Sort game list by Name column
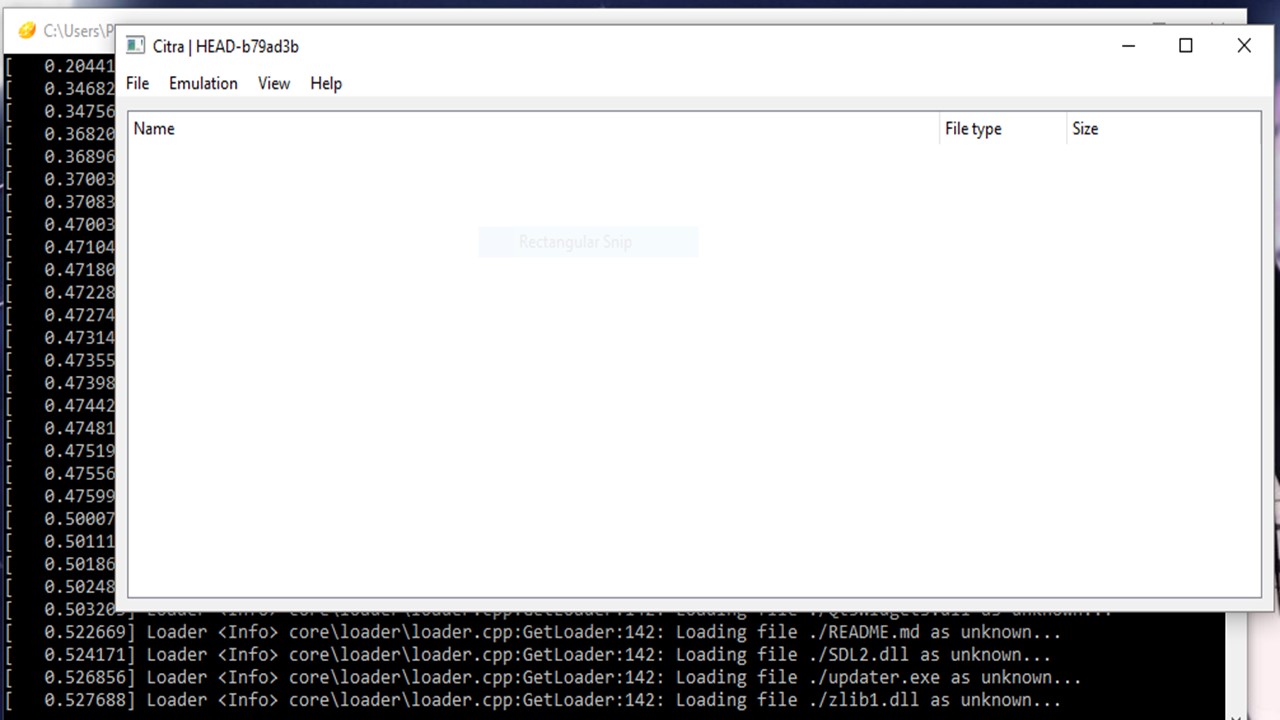1280x720 pixels. pyautogui.click(x=154, y=129)
